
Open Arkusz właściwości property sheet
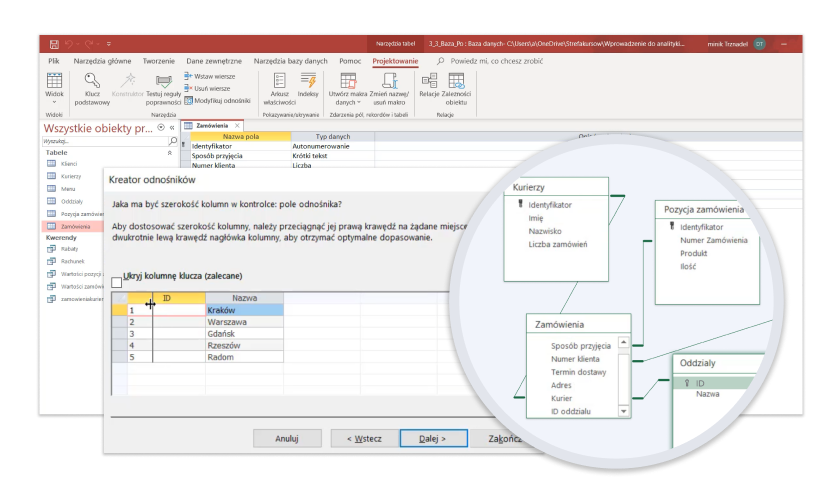coord(279,87)
